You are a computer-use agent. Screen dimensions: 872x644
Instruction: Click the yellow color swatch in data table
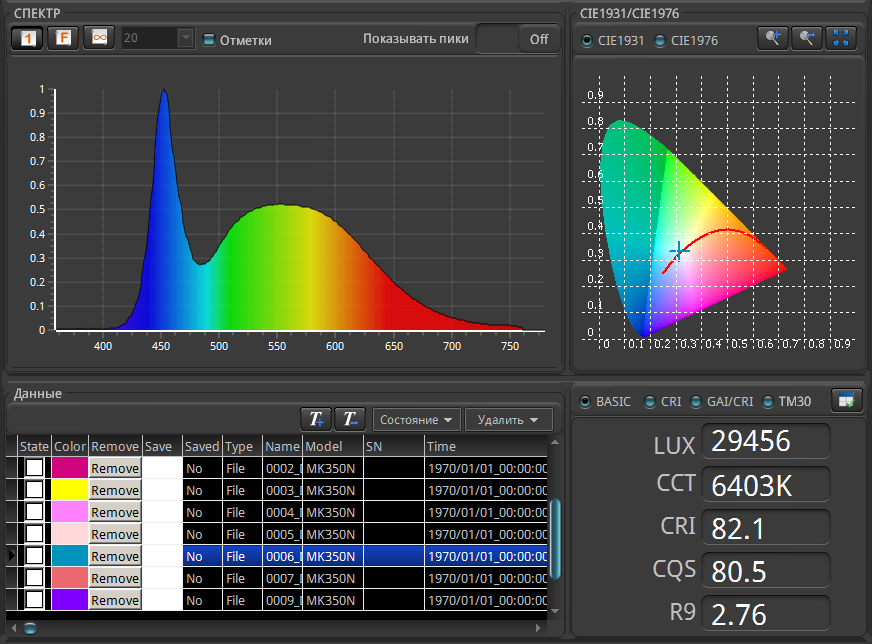pos(69,490)
